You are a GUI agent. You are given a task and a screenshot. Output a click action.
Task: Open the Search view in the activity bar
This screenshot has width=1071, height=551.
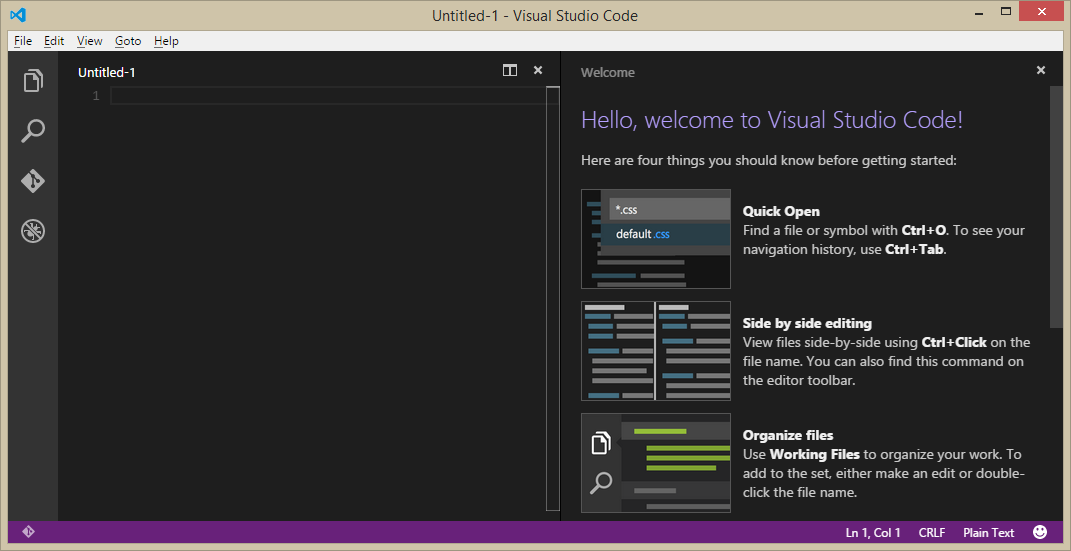coord(33,130)
